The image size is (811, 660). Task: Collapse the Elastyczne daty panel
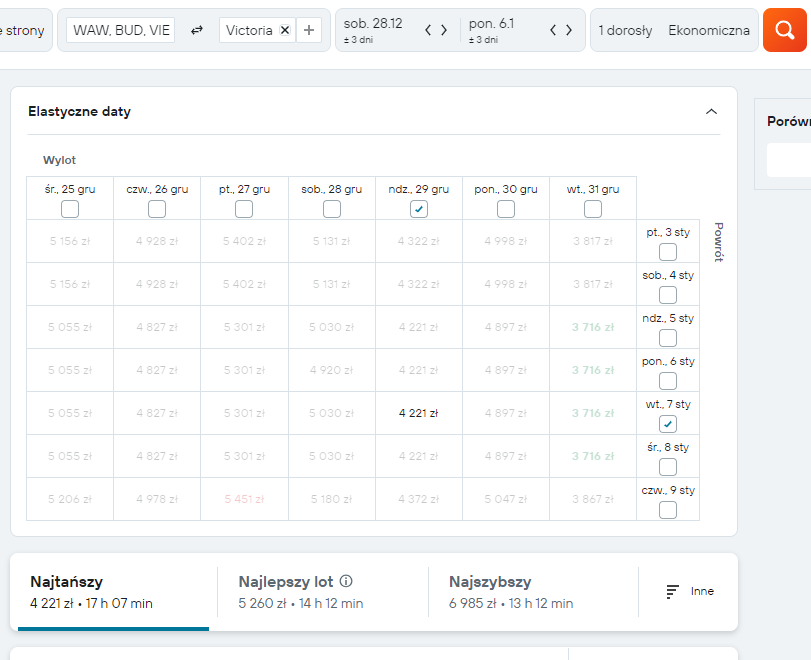tap(711, 112)
